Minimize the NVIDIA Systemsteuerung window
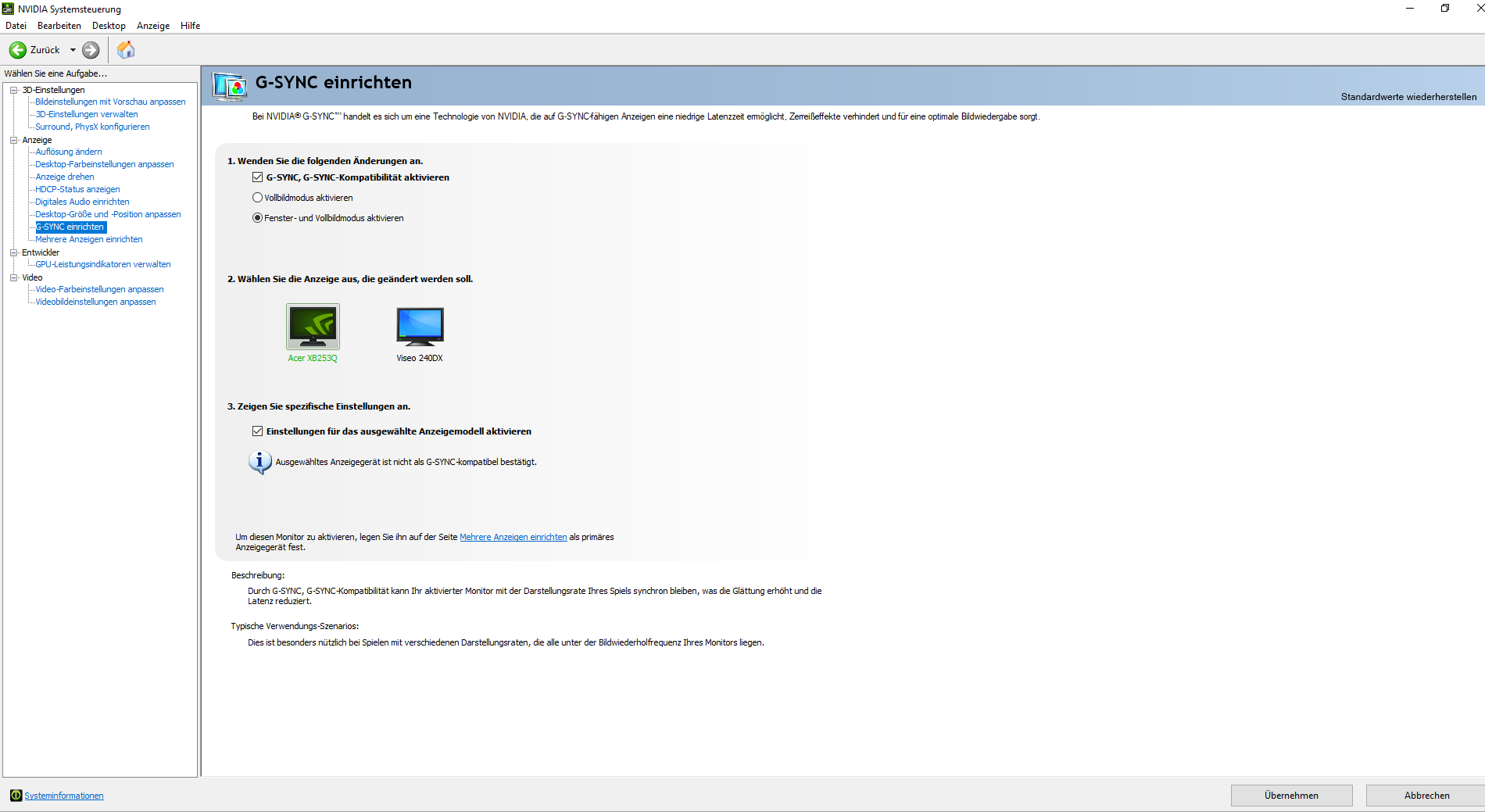This screenshot has height=812, width=1485. pos(1410,9)
